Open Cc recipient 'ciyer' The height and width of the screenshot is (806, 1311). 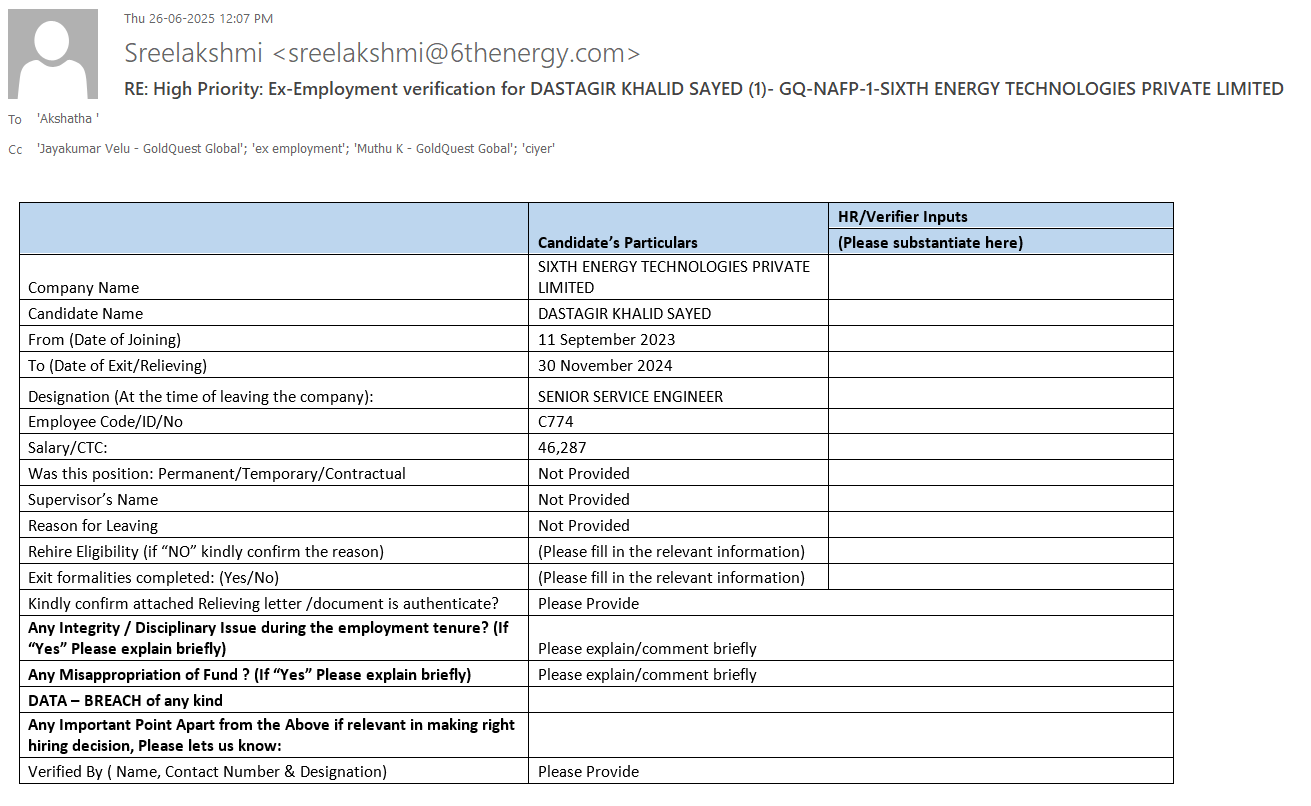(x=537, y=149)
